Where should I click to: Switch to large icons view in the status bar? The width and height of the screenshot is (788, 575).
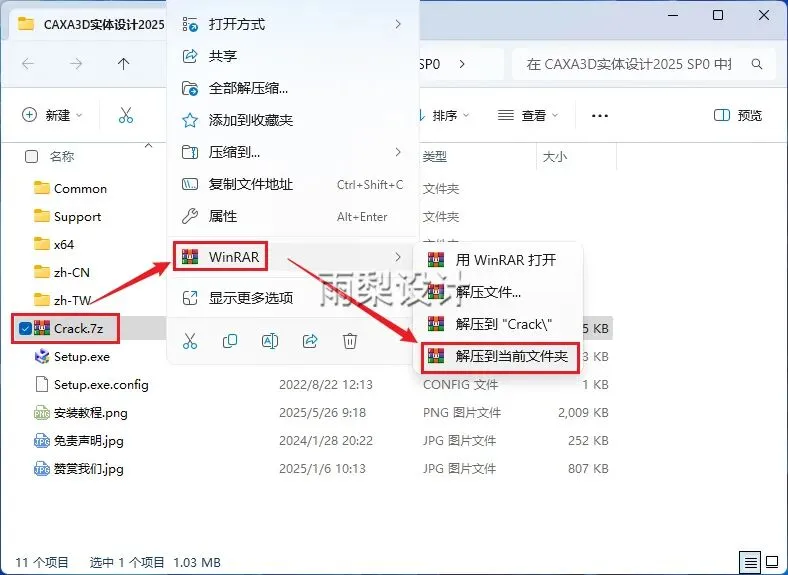(772, 562)
